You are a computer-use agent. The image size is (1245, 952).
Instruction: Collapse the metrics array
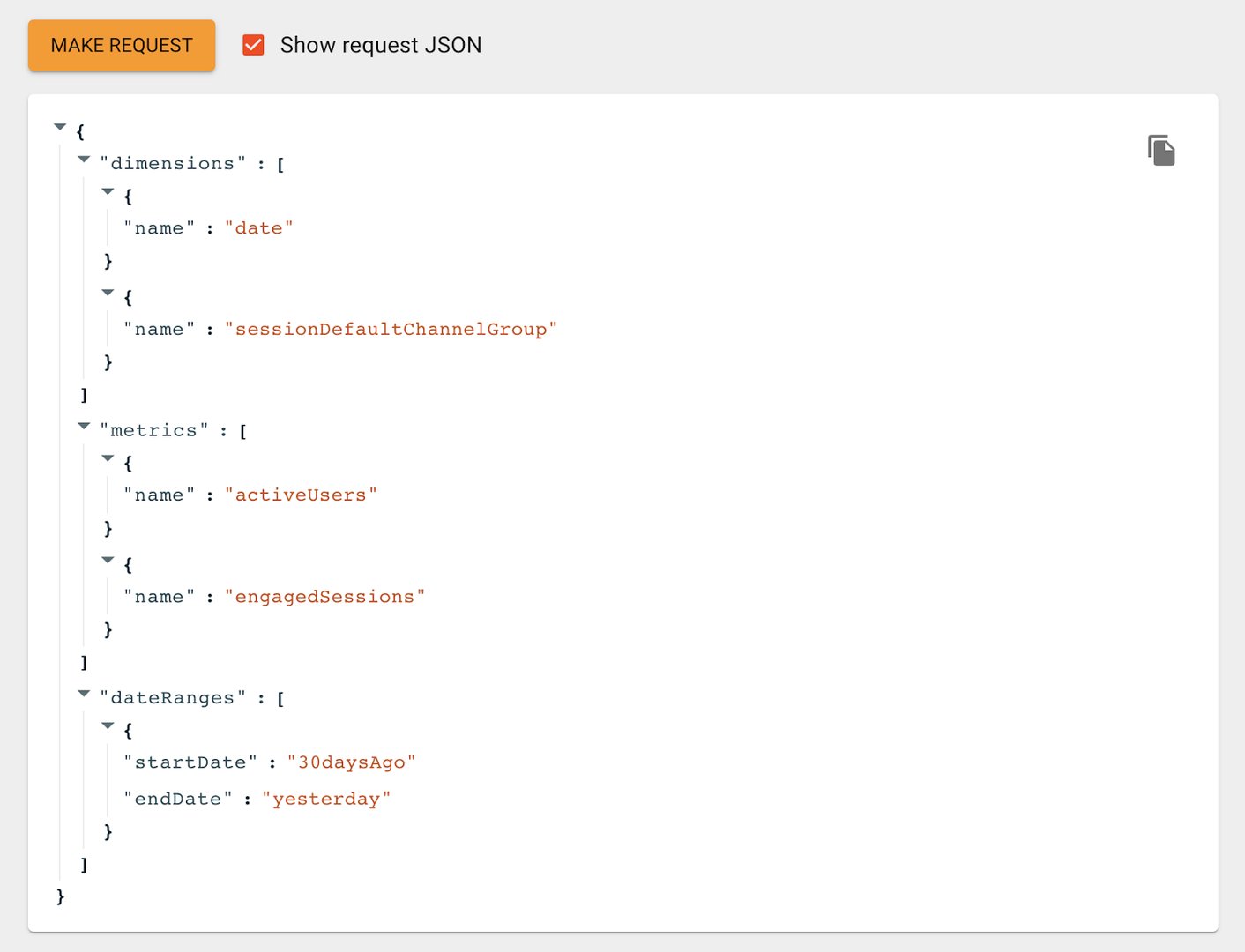(84, 426)
